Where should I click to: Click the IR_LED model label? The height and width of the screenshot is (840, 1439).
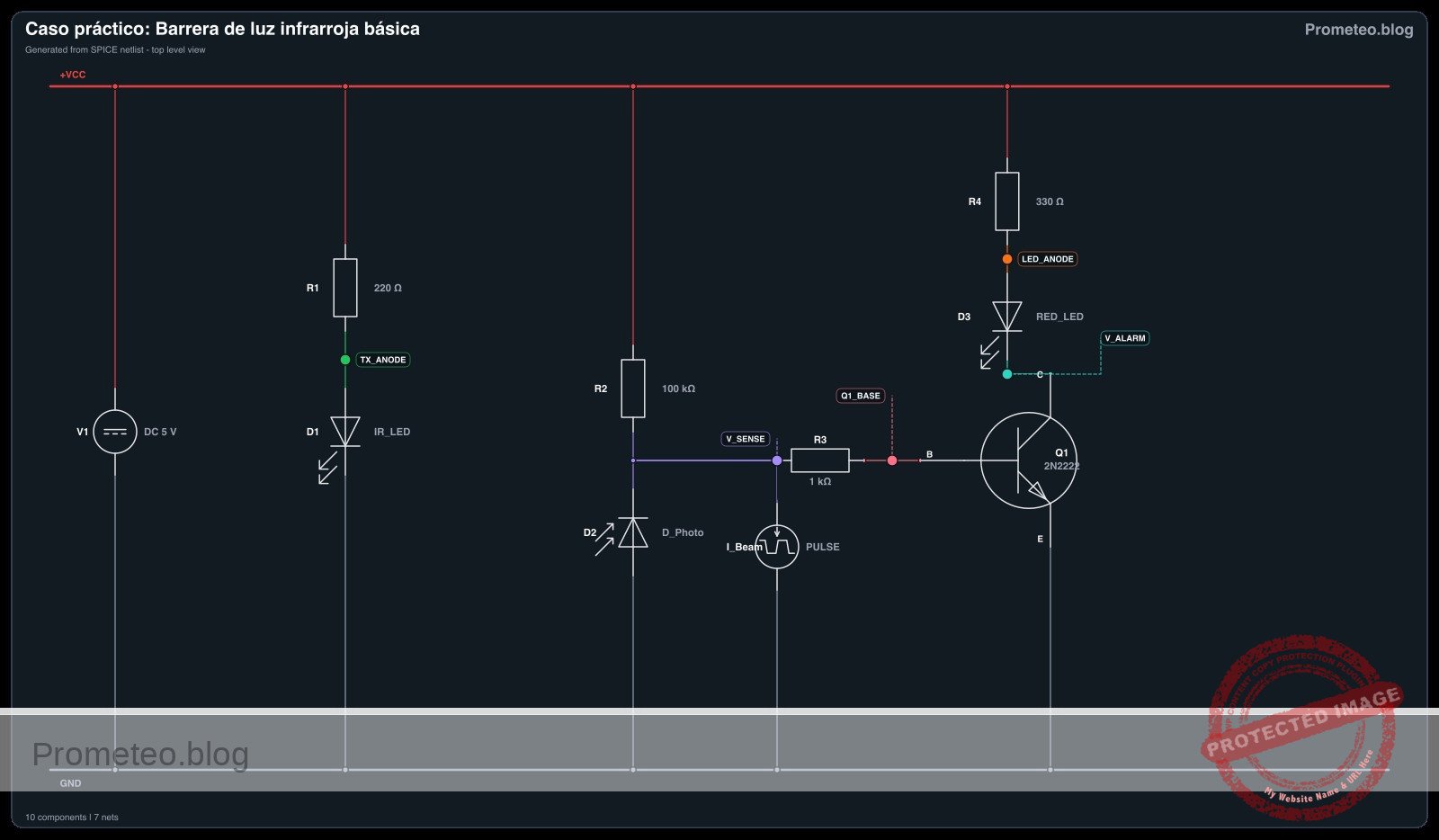click(392, 432)
